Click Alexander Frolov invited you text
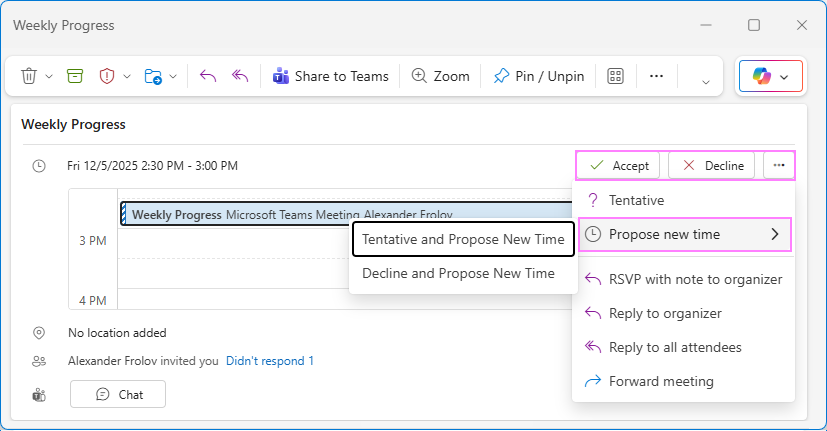This screenshot has width=827, height=431. [x=143, y=361]
